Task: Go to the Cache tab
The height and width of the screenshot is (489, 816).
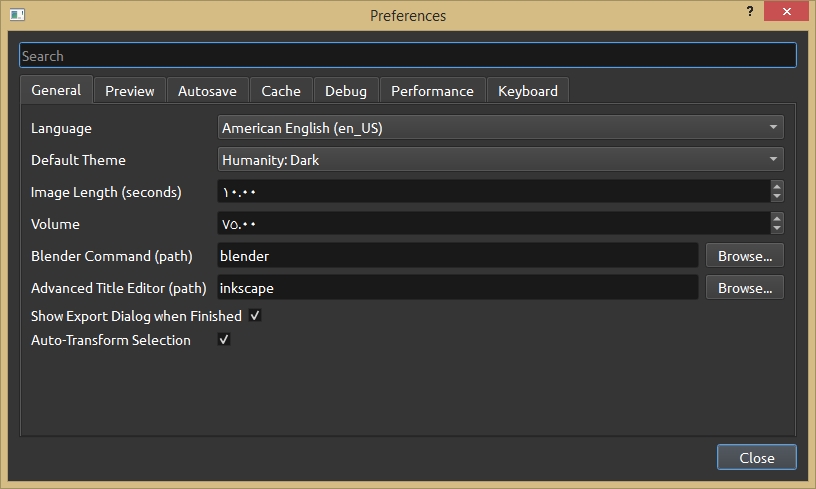Action: click(281, 91)
